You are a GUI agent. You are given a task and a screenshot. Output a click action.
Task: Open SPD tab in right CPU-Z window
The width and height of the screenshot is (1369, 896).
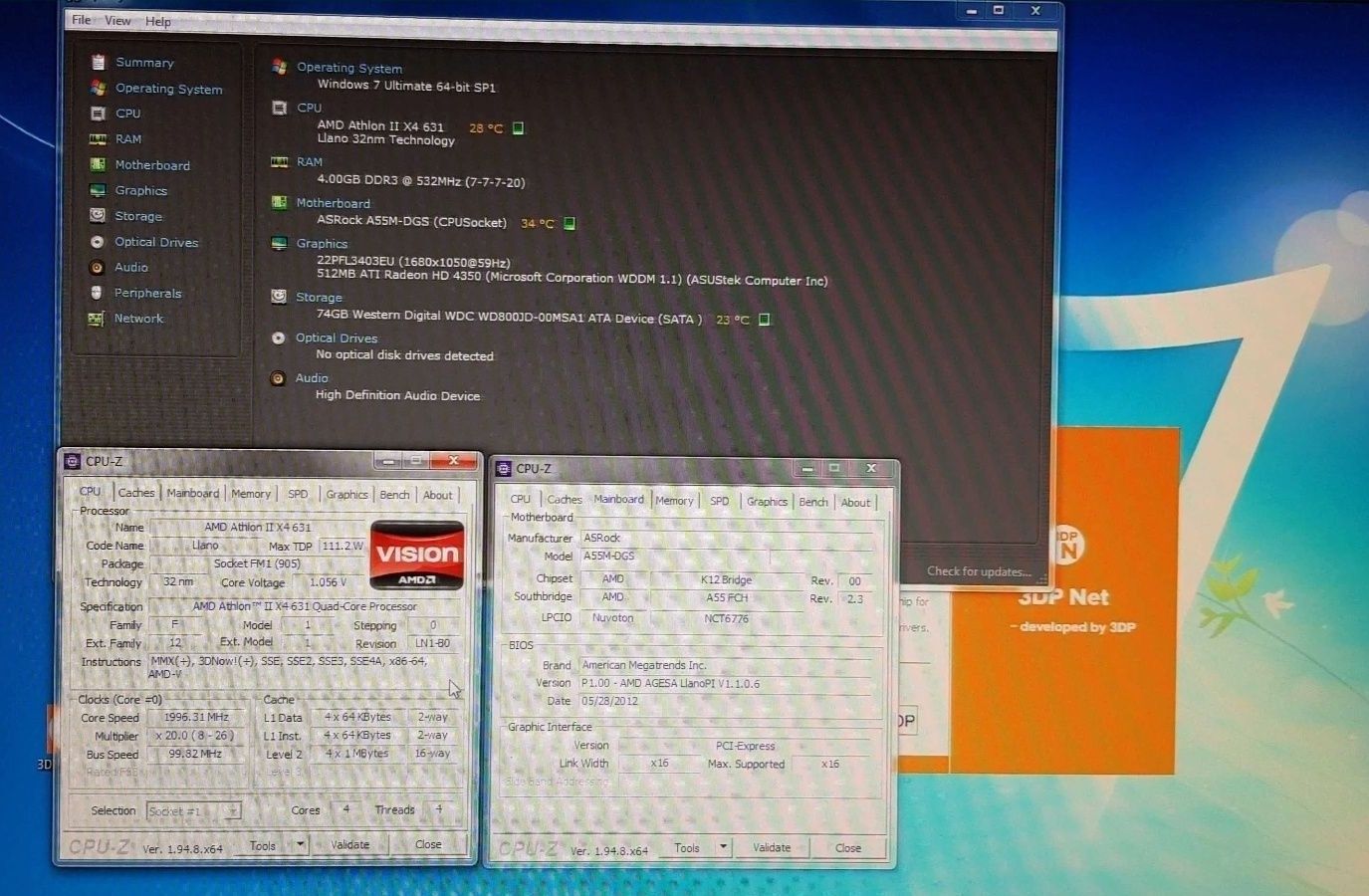click(720, 501)
